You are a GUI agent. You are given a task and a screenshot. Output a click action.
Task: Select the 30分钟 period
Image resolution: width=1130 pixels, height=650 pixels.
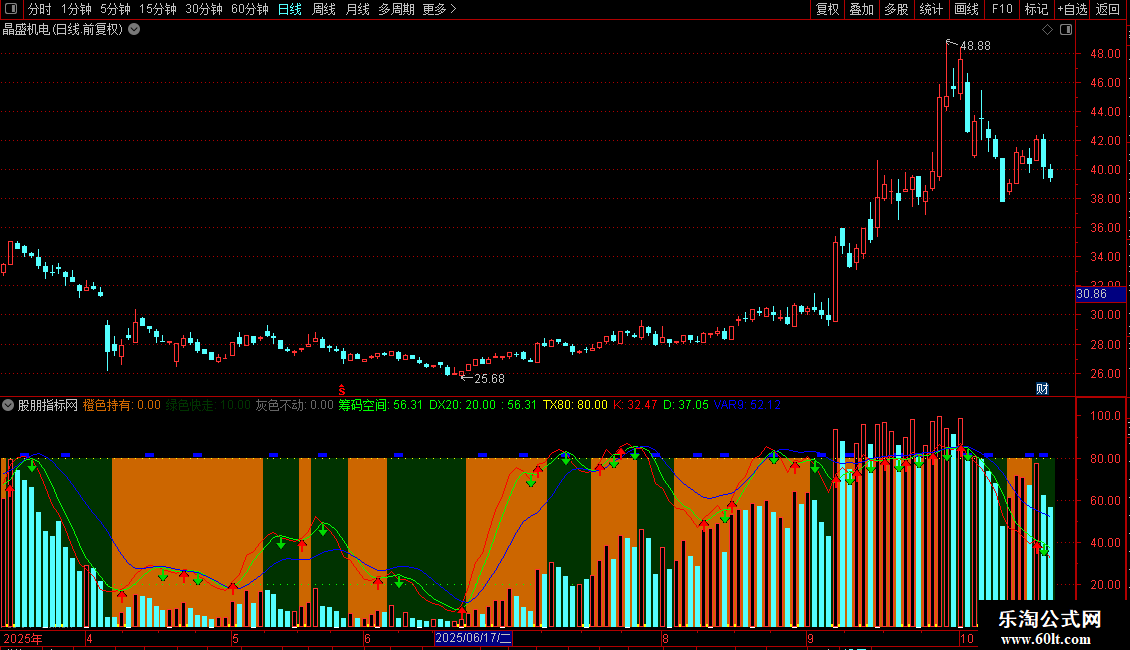pyautogui.click(x=204, y=9)
